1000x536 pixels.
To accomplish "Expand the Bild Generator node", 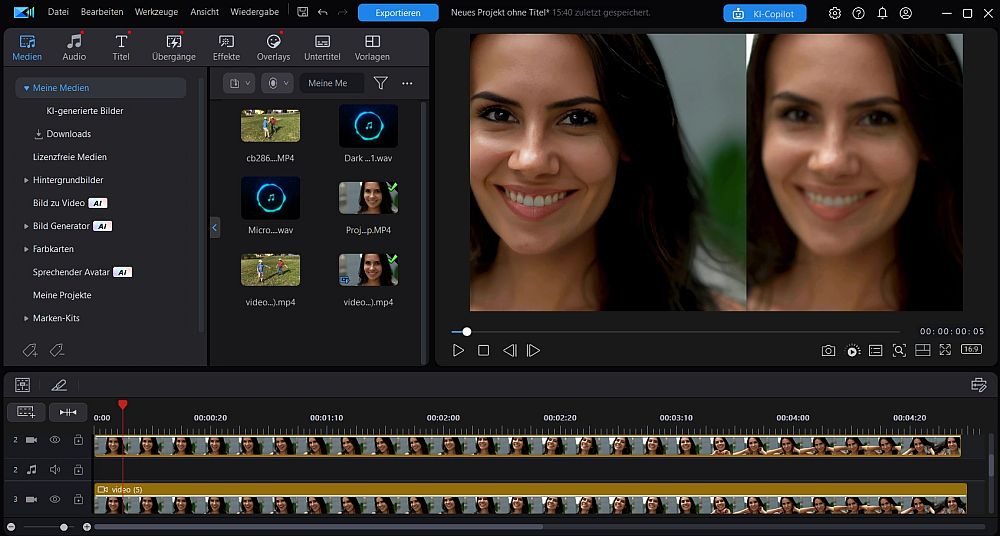I will [26, 226].
